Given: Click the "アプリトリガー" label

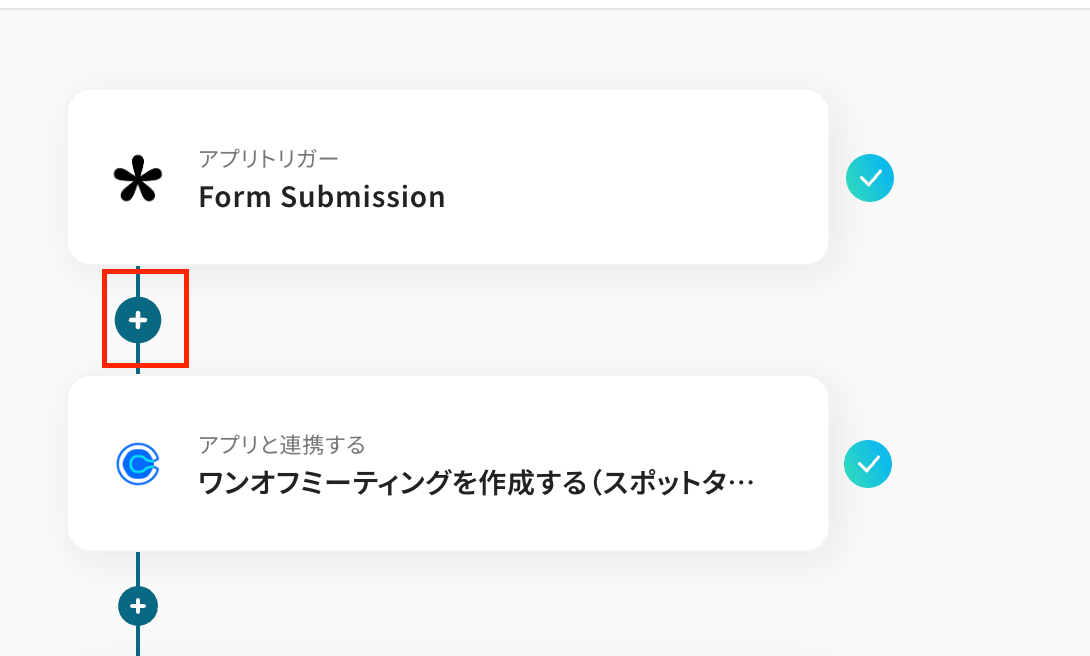Looking at the screenshot, I should click(268, 158).
